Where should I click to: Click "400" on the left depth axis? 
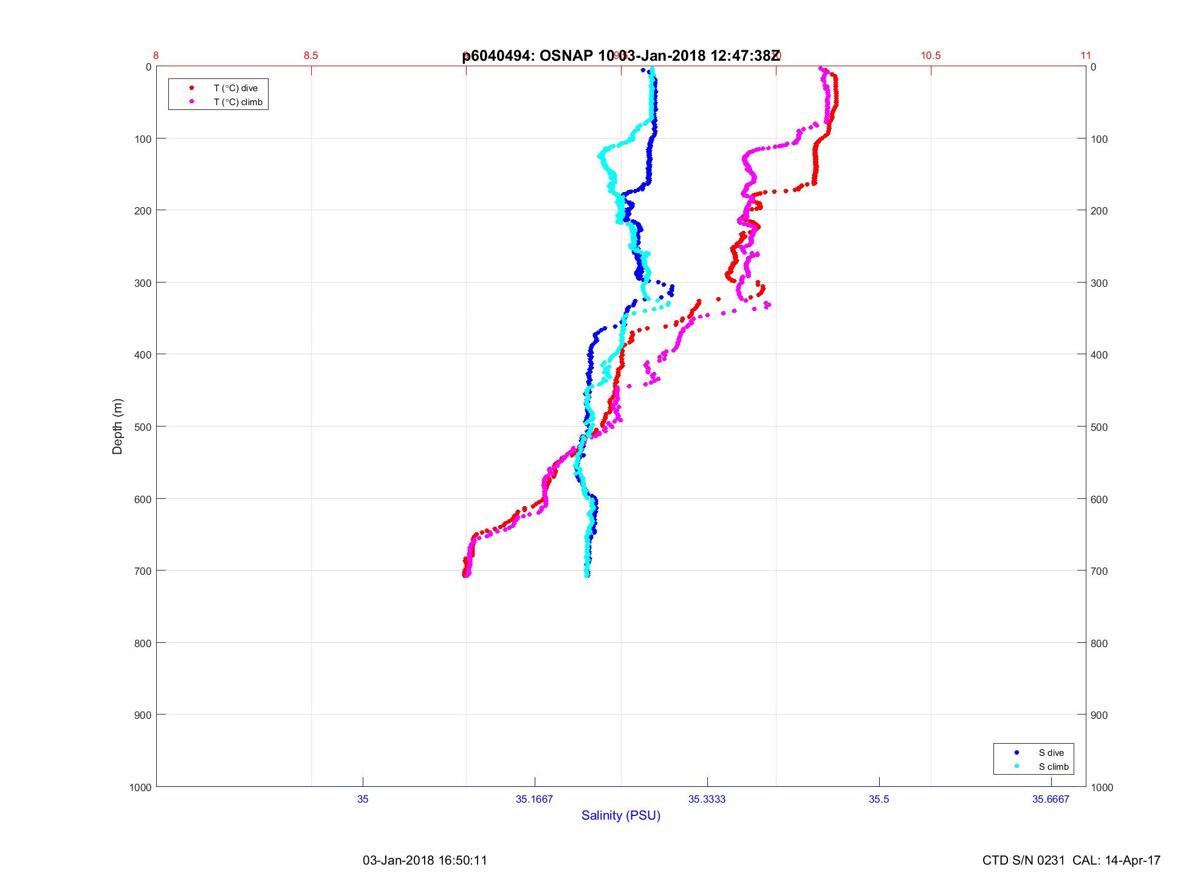tap(142, 355)
